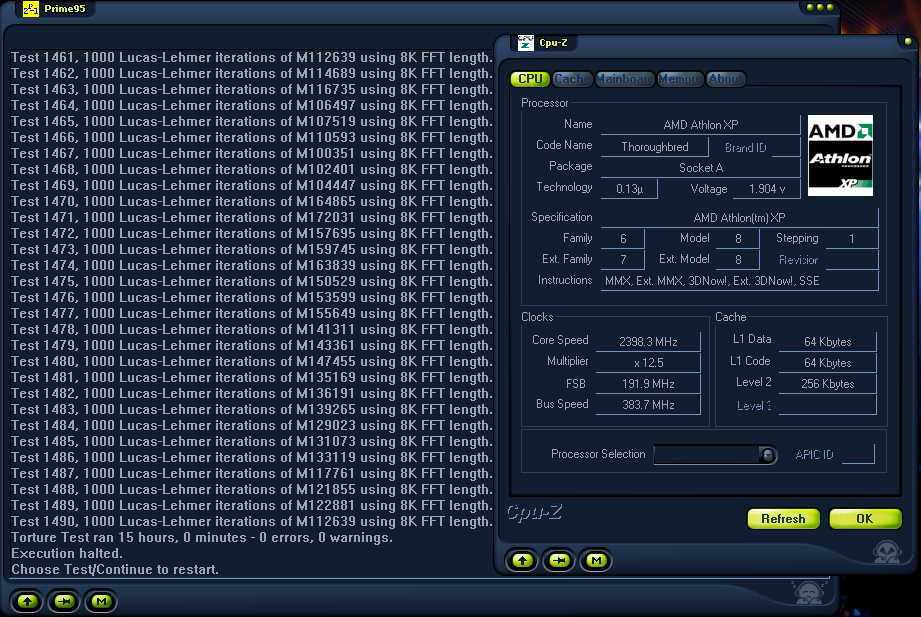Image resolution: width=921 pixels, height=617 pixels.
Task: Click the "Test 1470" line for M164865
Action: pyautogui.click(x=251, y=202)
